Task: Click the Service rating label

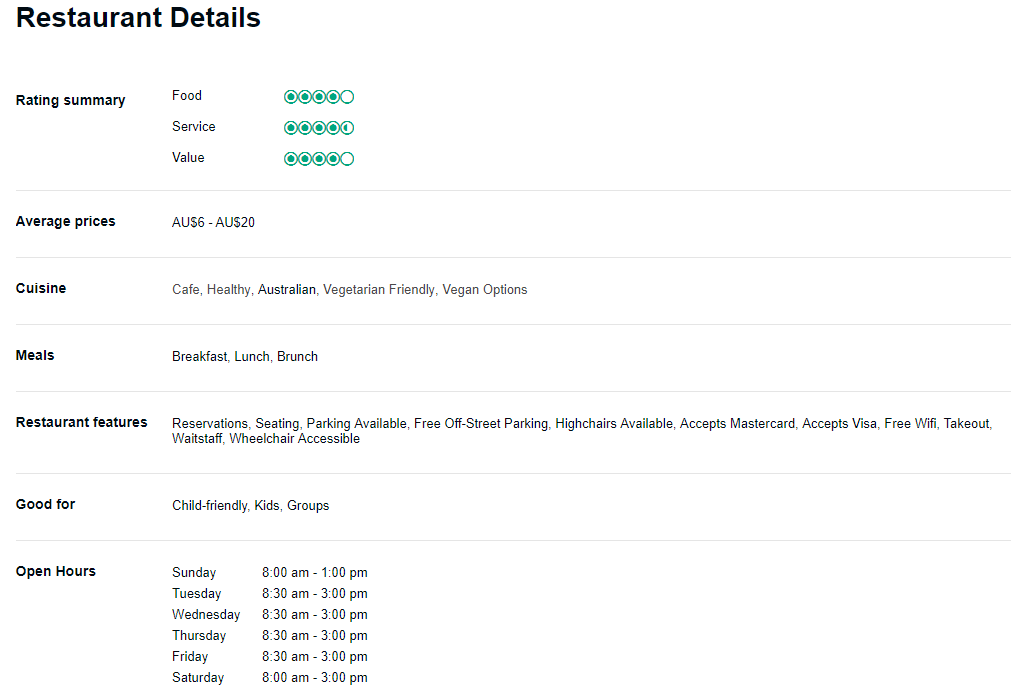Action: pyautogui.click(x=193, y=126)
